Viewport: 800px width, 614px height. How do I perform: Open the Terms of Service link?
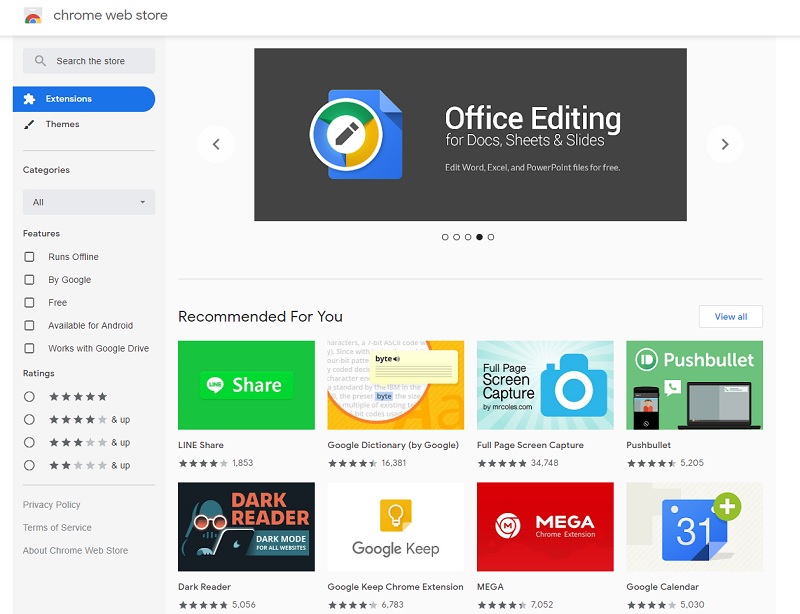pyautogui.click(x=57, y=528)
